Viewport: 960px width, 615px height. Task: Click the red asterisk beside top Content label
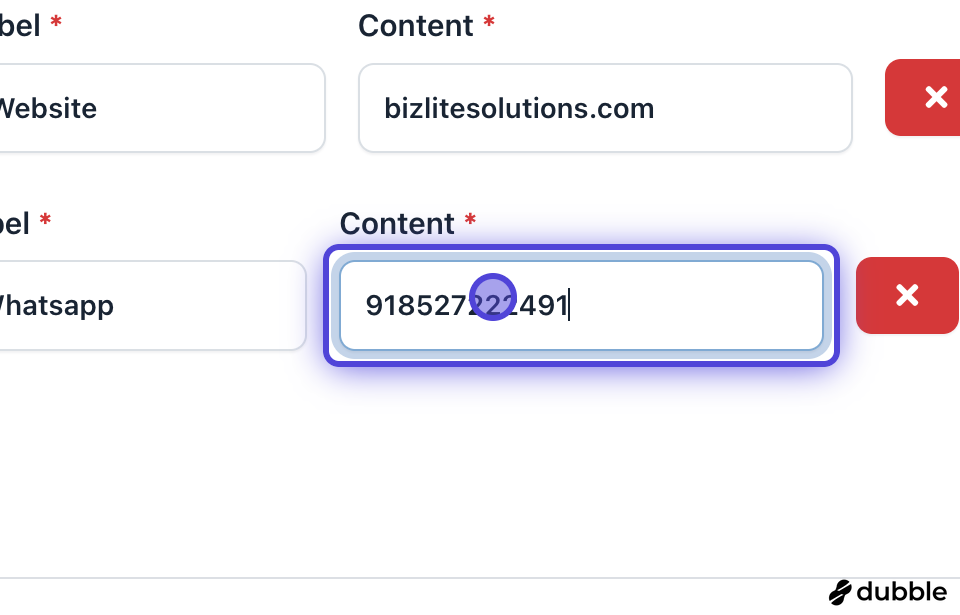click(489, 23)
